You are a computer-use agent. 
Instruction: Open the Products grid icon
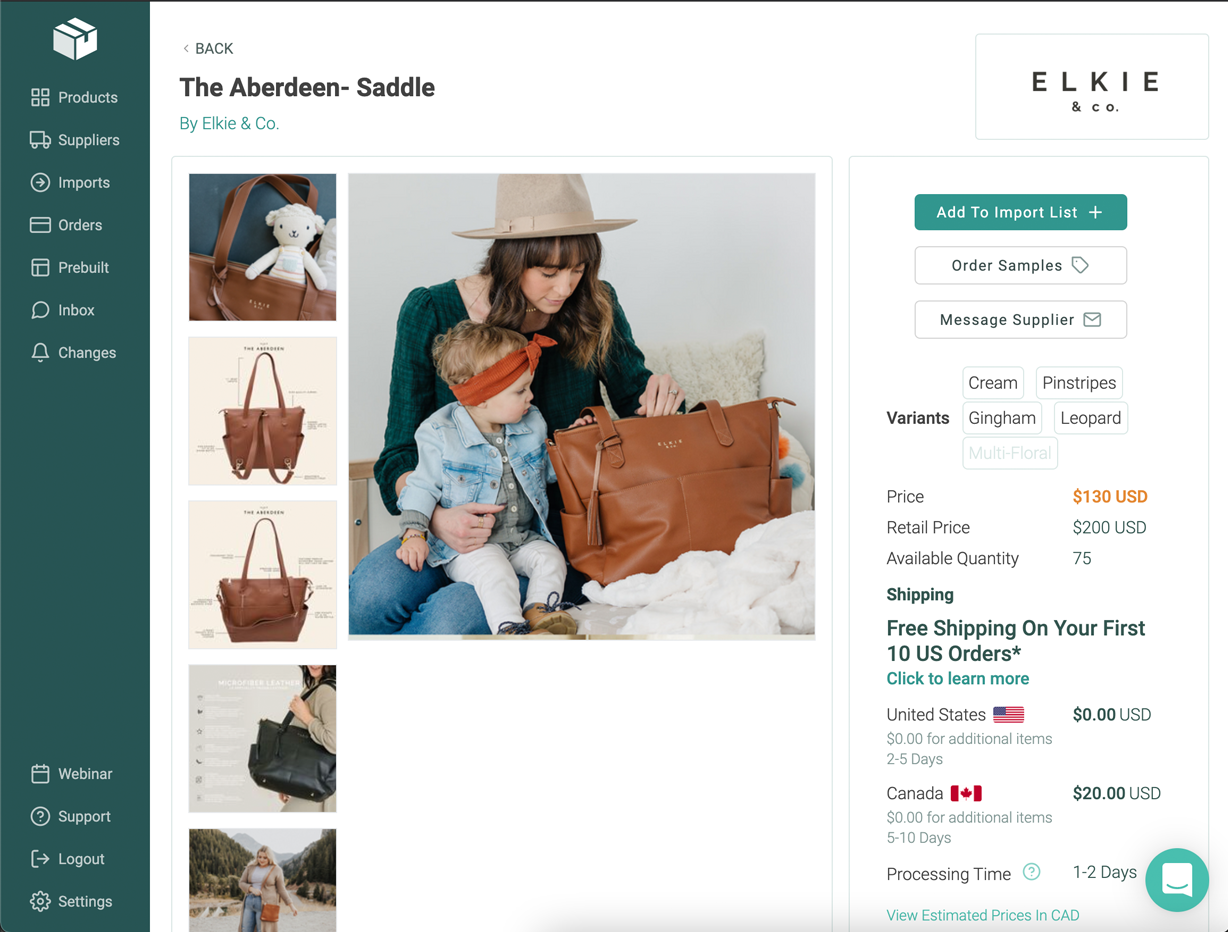pos(40,97)
